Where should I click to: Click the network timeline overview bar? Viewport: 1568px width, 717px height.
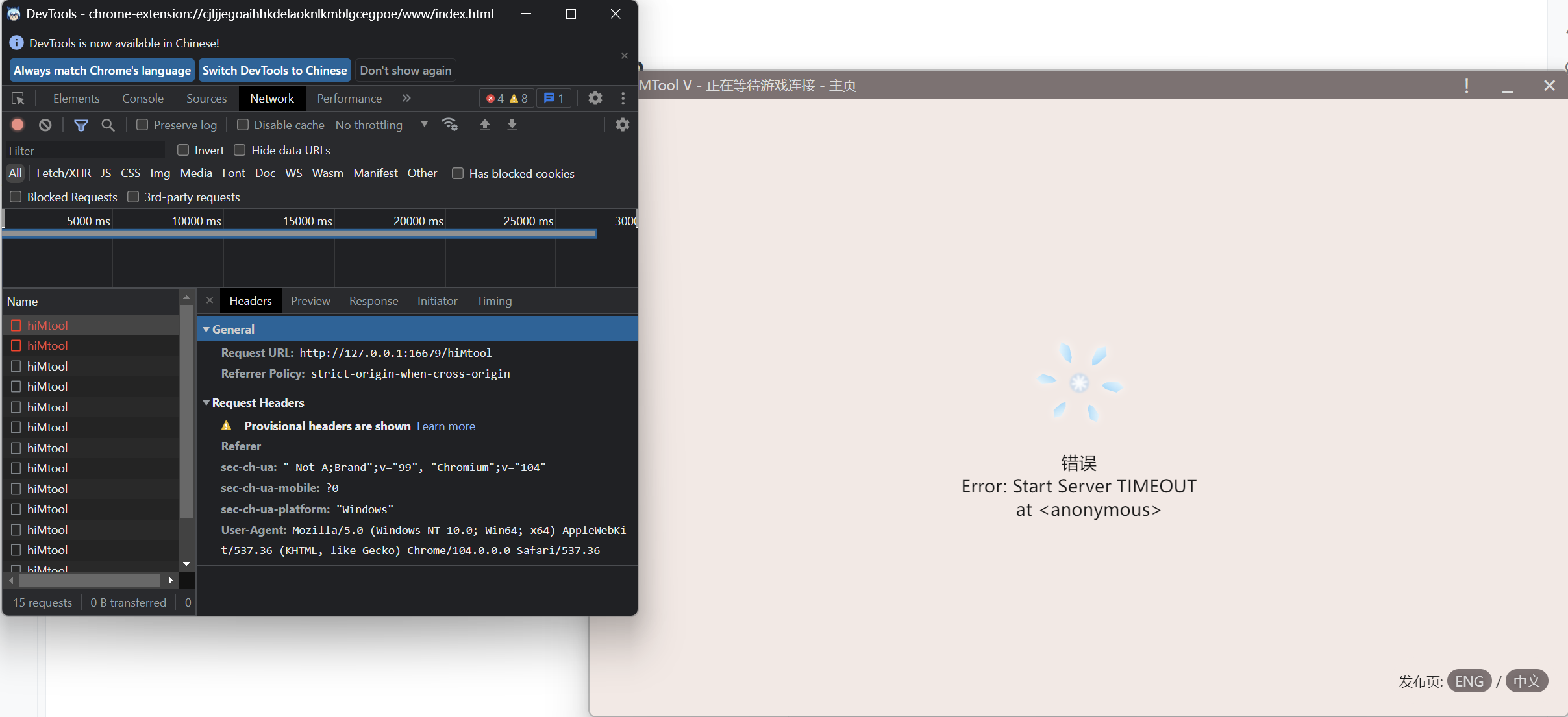point(299,234)
